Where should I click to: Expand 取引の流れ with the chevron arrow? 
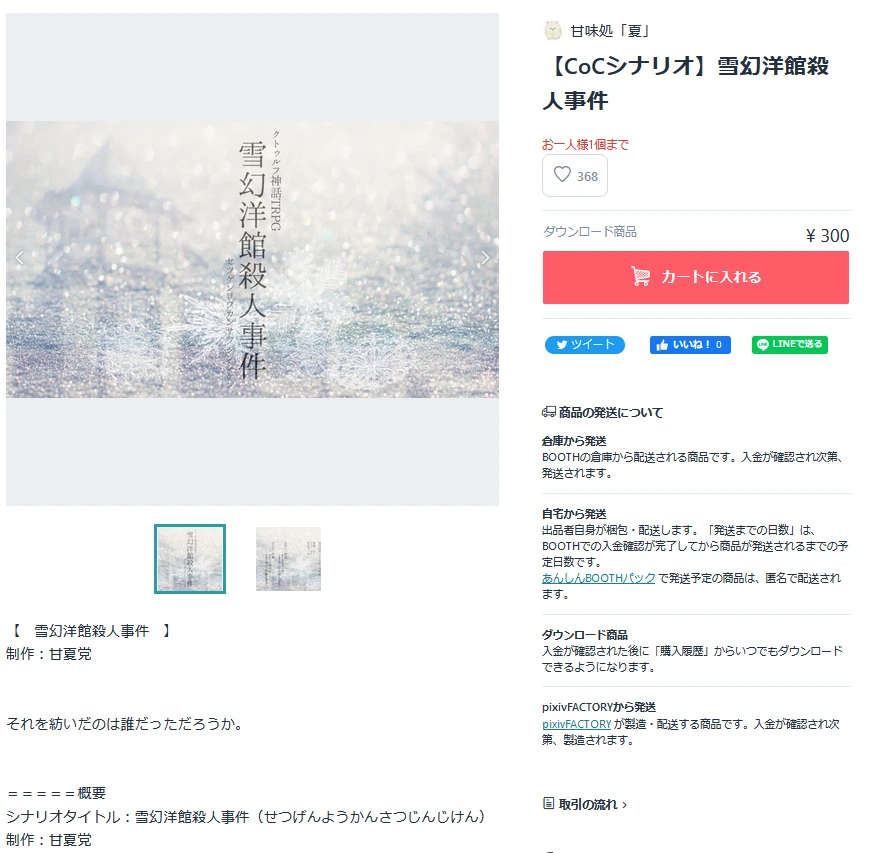coord(624,805)
